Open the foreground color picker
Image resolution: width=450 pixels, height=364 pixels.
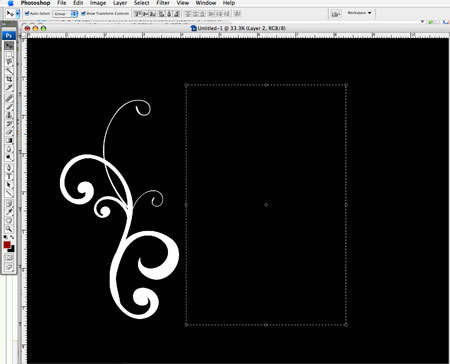7,245
